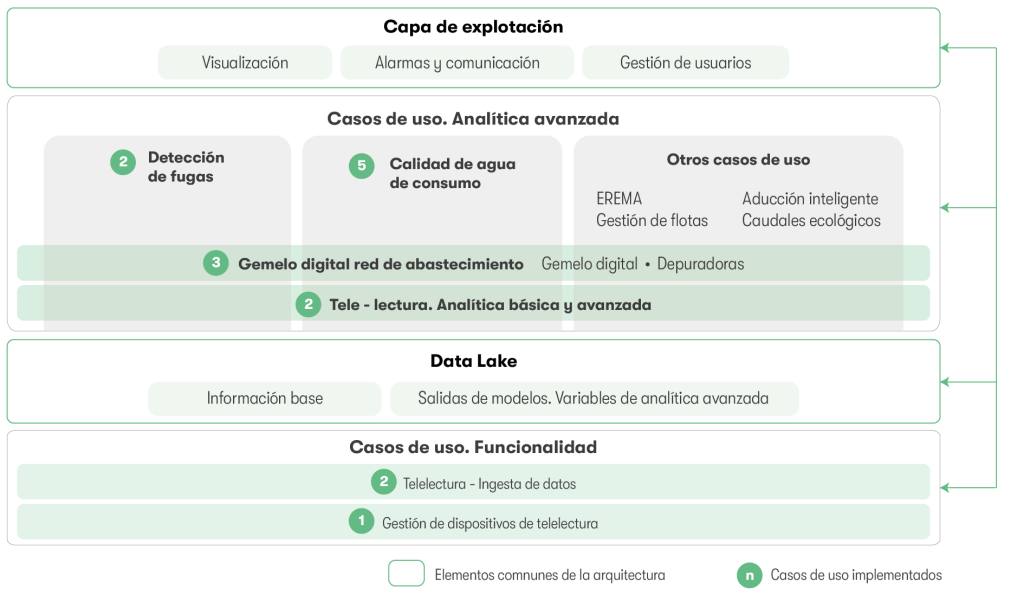Select Gestión de flotas text
1024x595 pixels.
pyautogui.click(x=652, y=221)
